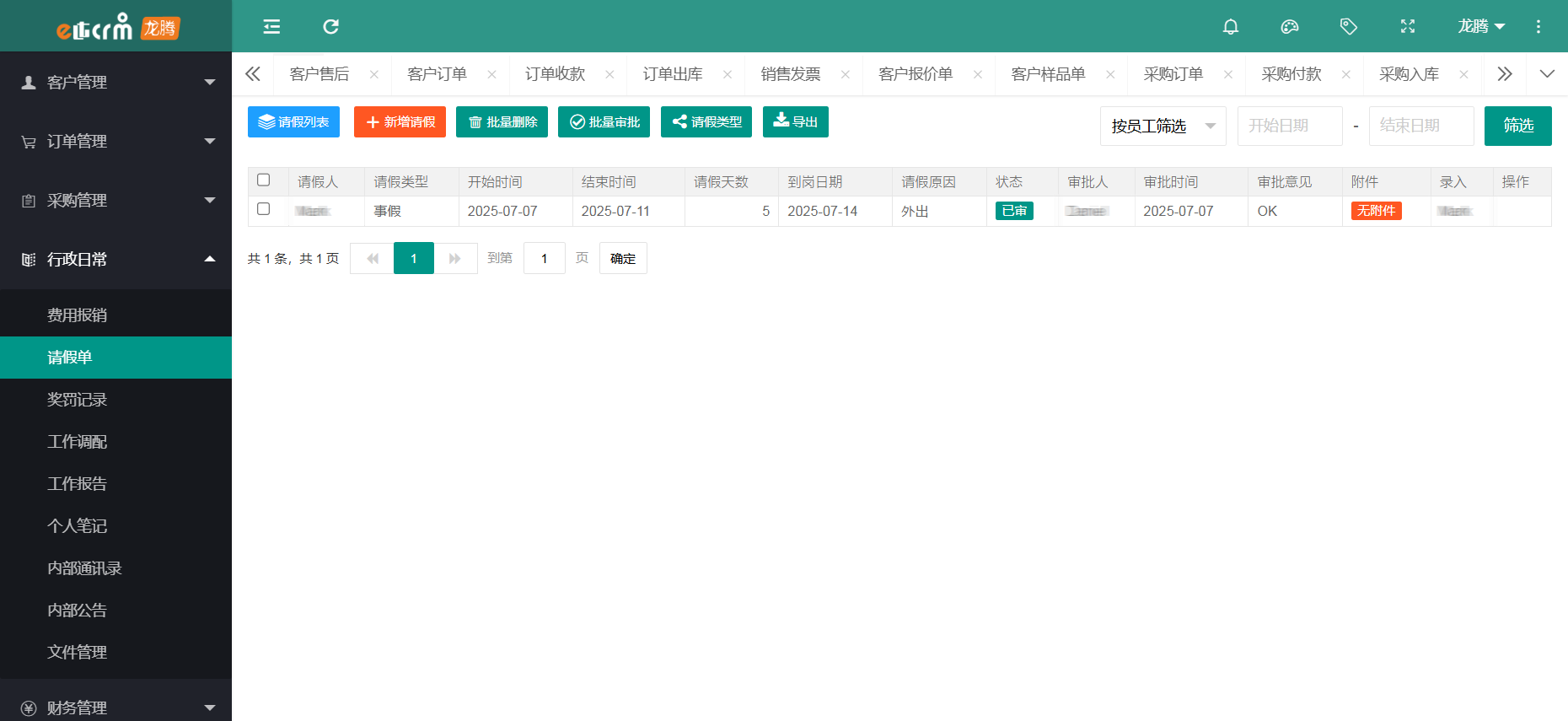Open the vertical three-dot more menu
Screen dimensions: 1568x721
[1538, 26]
